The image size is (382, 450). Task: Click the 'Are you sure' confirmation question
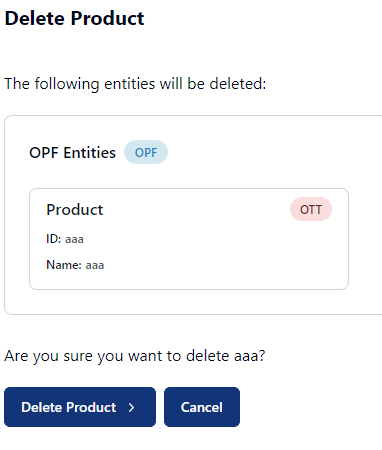coord(135,356)
